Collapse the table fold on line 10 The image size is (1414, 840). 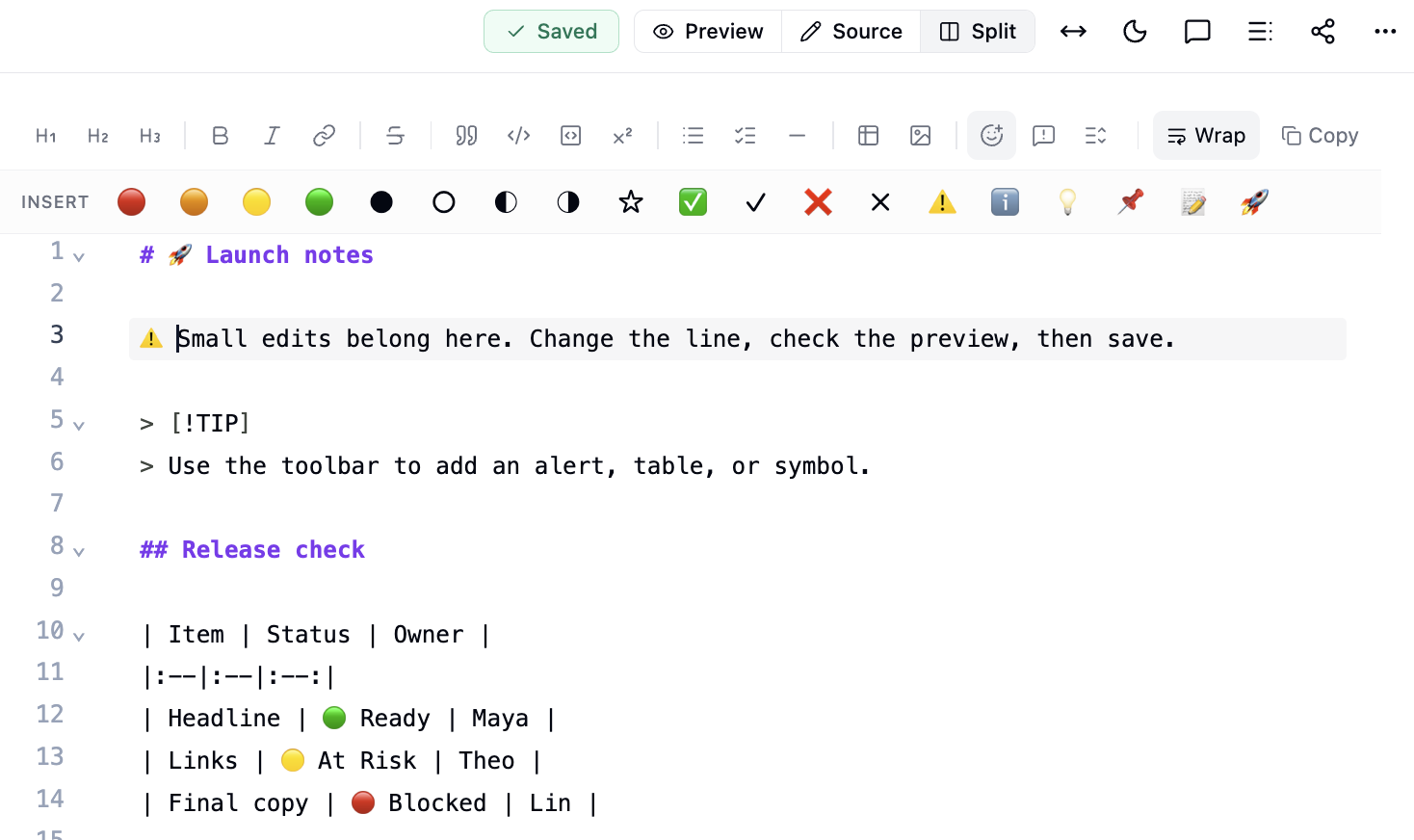(x=79, y=637)
